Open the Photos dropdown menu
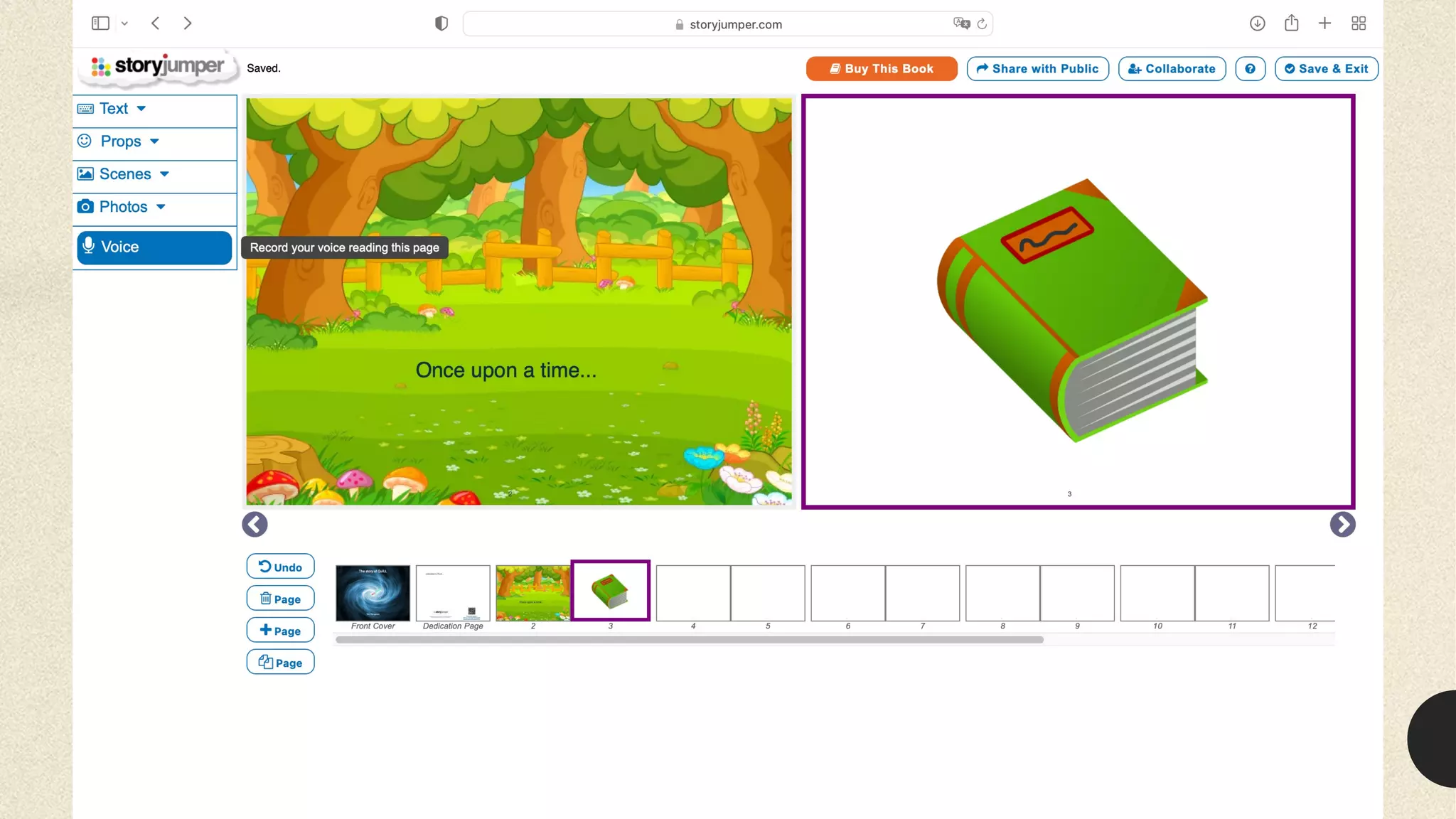The image size is (1456, 819). point(124,207)
